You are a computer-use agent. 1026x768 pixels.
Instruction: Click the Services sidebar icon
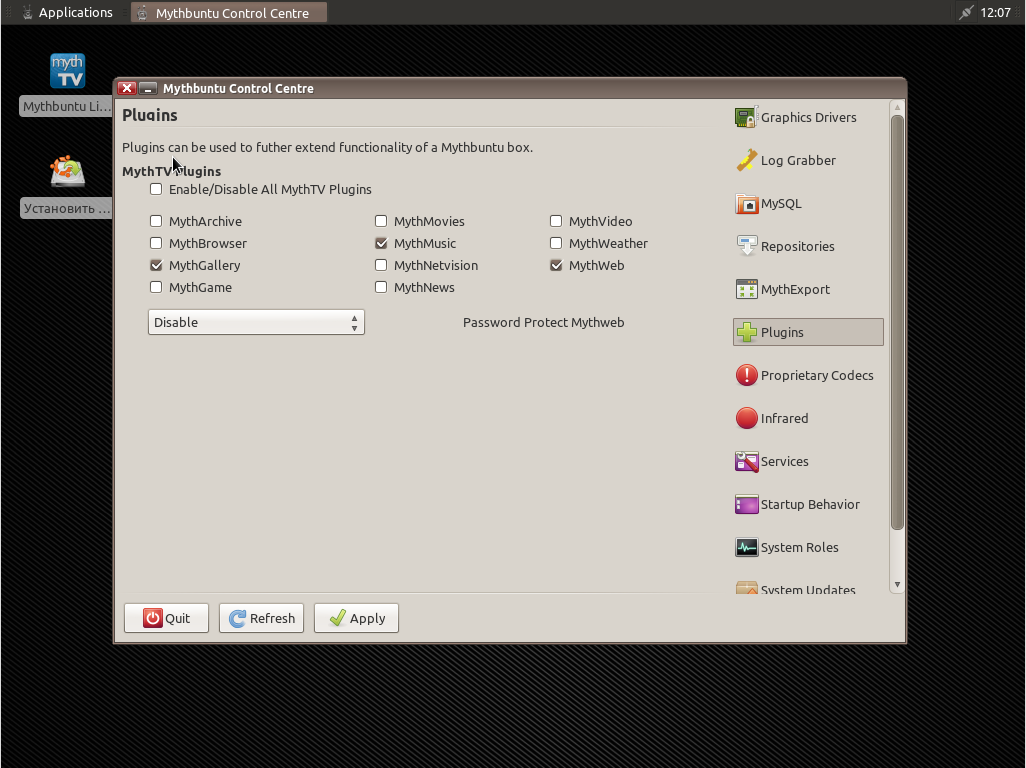click(x=746, y=461)
